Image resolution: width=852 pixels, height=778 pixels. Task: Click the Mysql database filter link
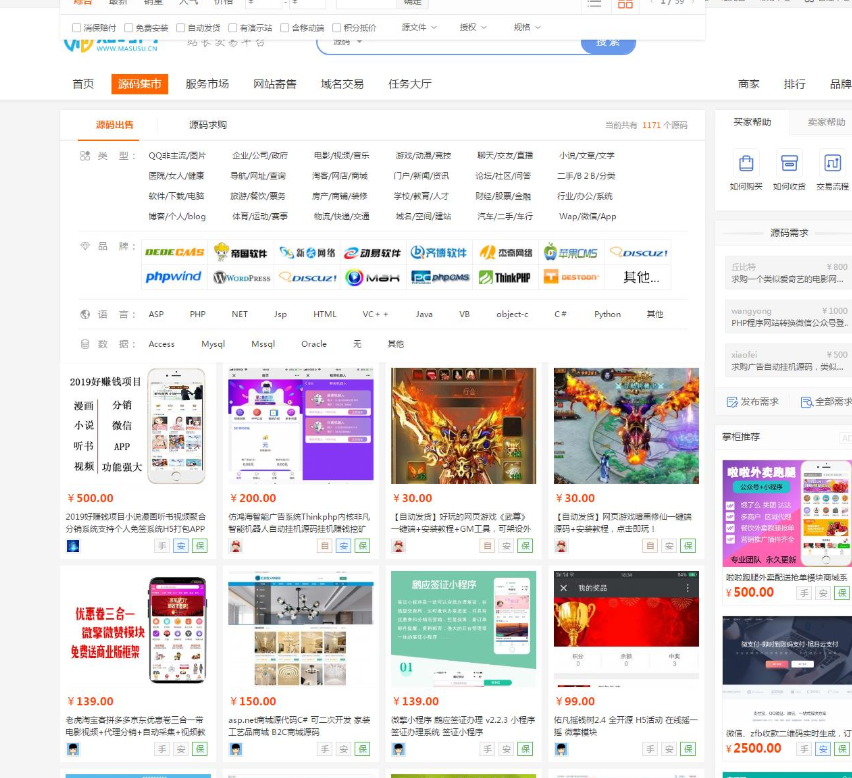point(213,344)
